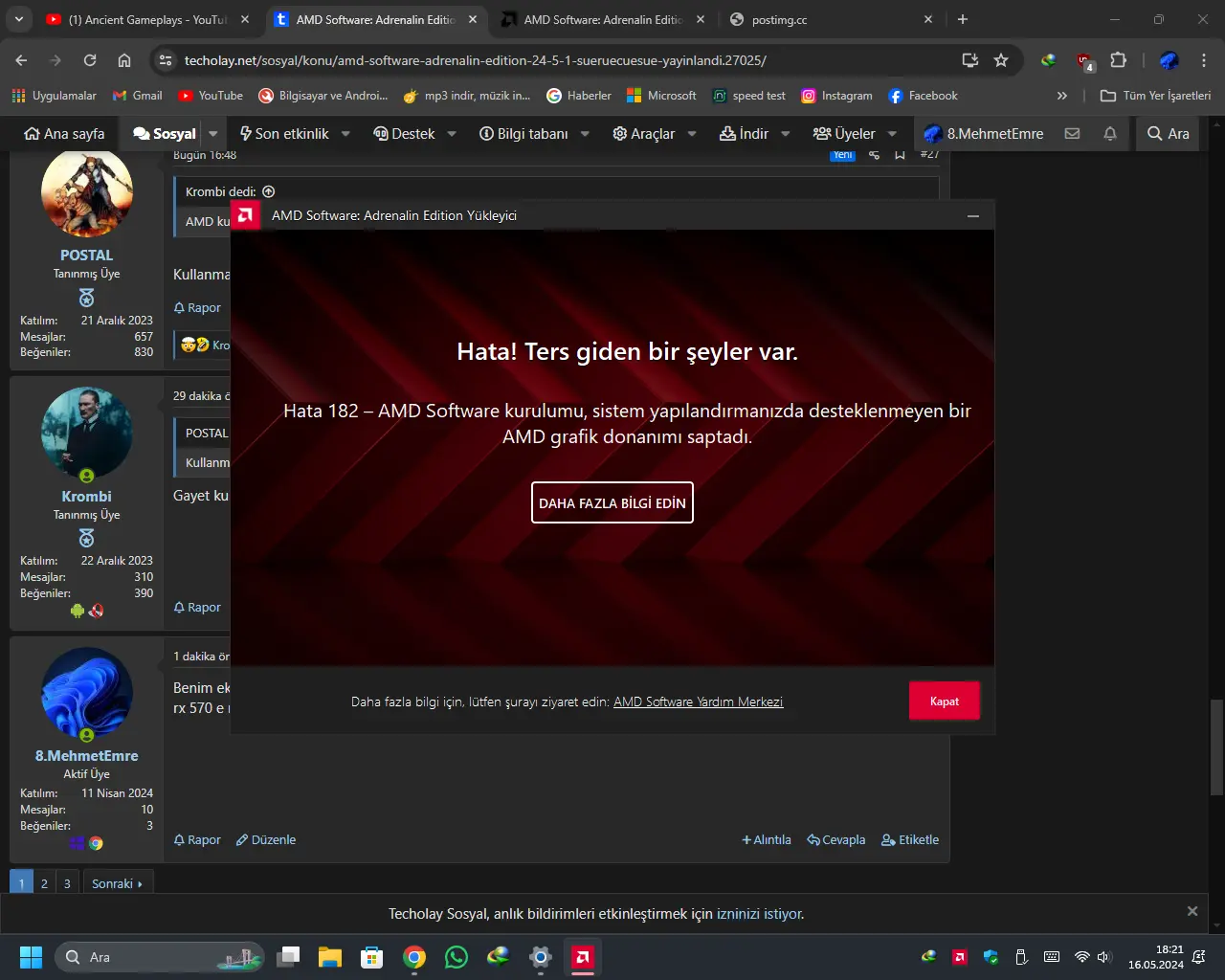Open Bilgi tabanı menu
The image size is (1225, 980).
tap(523, 133)
